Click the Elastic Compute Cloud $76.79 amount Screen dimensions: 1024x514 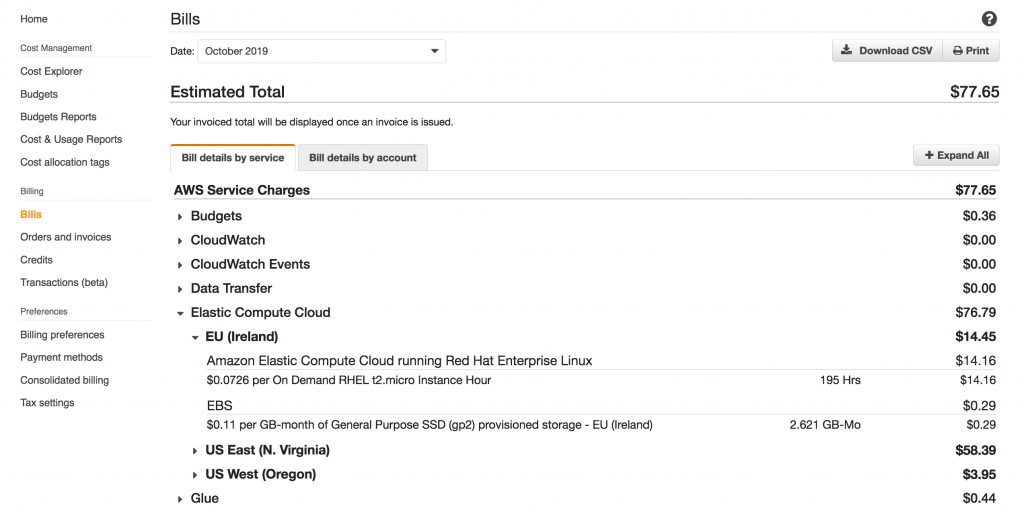pyautogui.click(x=976, y=312)
